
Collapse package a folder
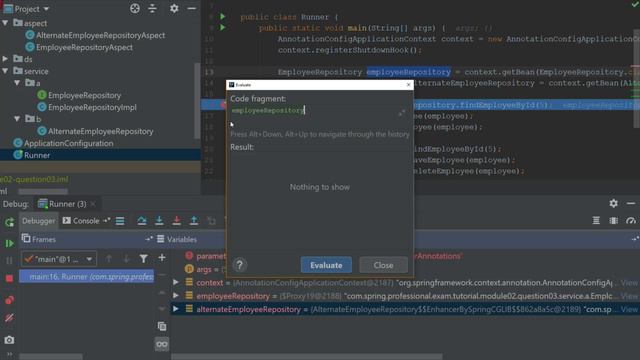tap(17, 83)
